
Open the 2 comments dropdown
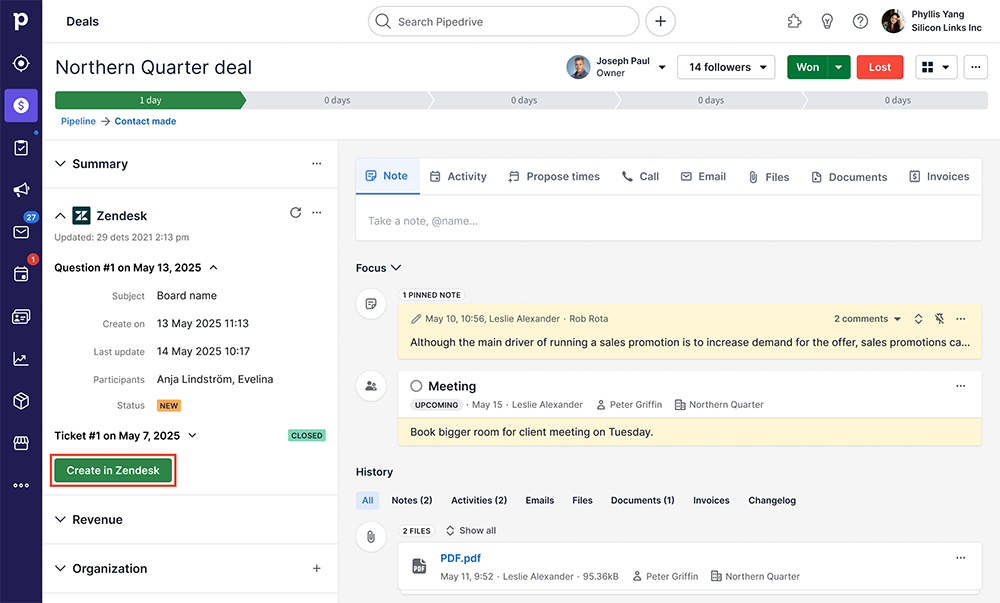pyautogui.click(x=867, y=319)
